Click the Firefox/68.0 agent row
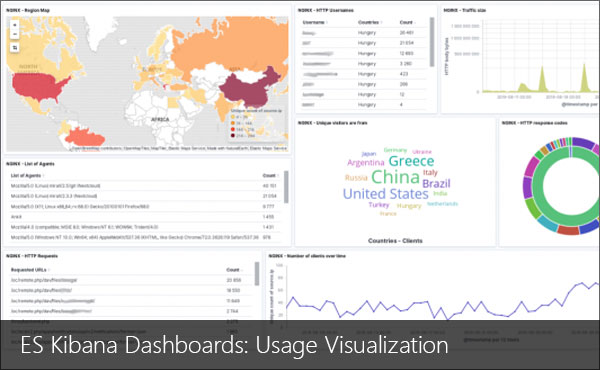 (144, 207)
